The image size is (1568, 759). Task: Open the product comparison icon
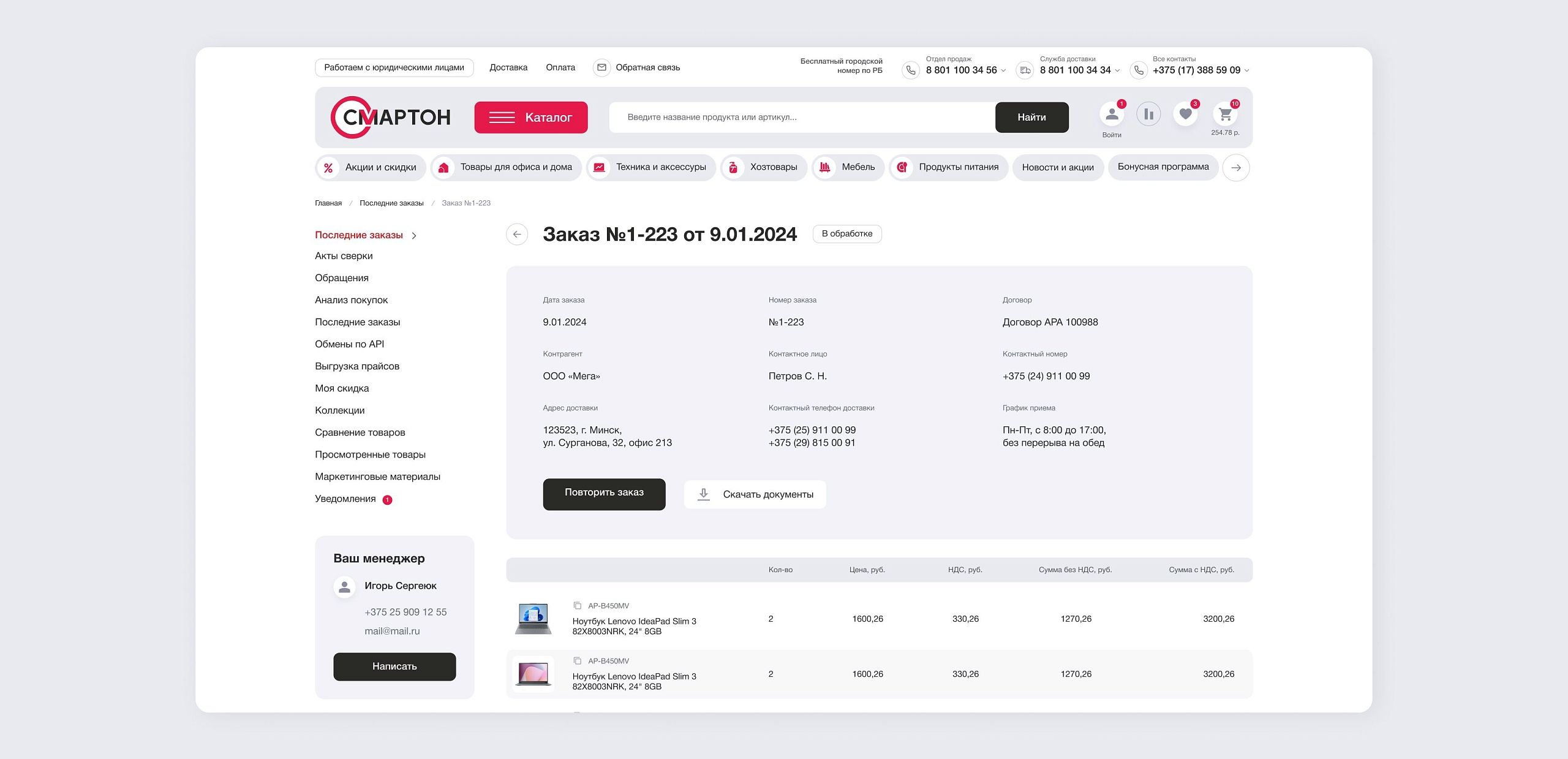(1148, 115)
